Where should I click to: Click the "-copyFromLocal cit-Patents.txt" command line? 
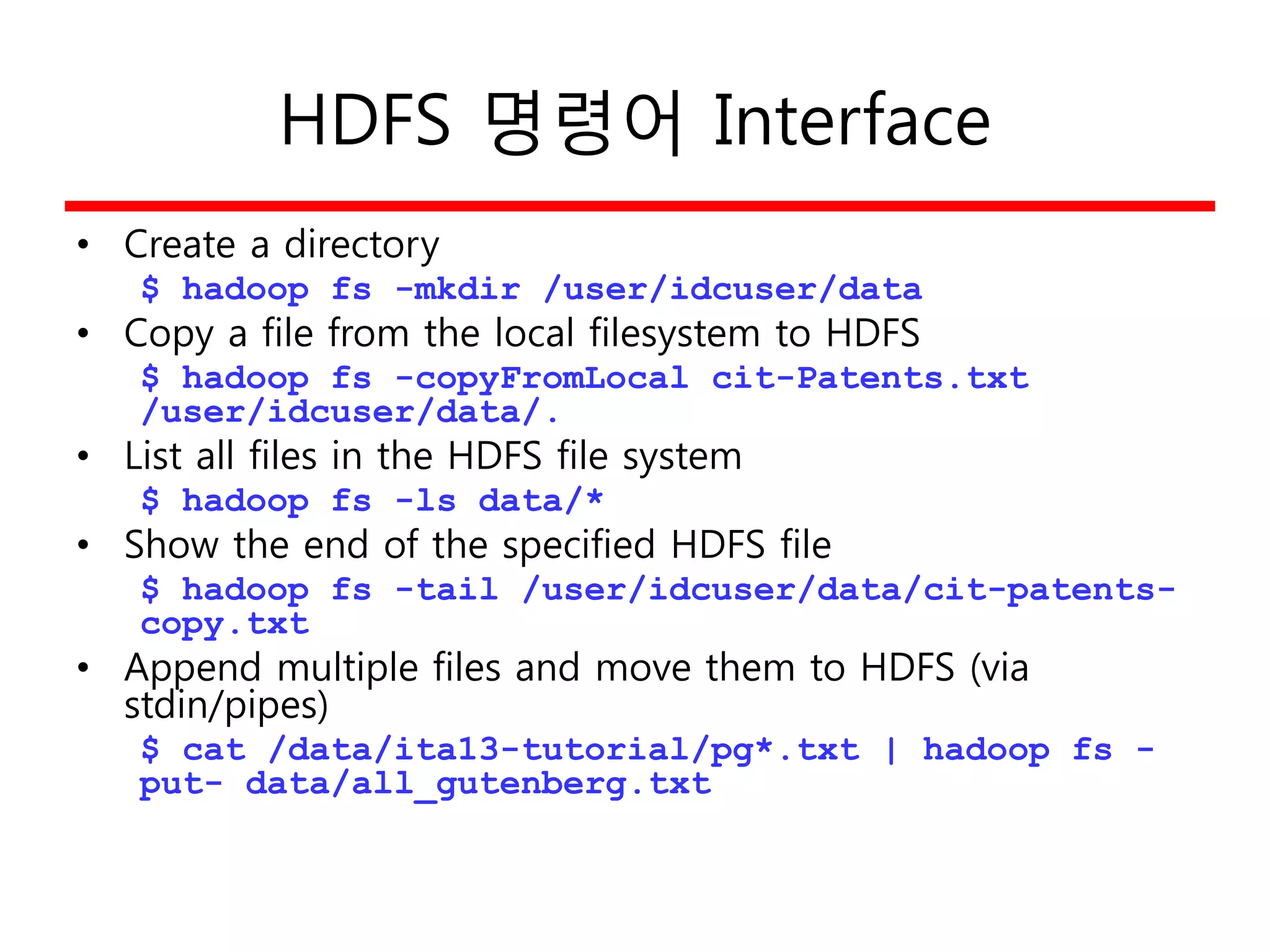point(585,378)
